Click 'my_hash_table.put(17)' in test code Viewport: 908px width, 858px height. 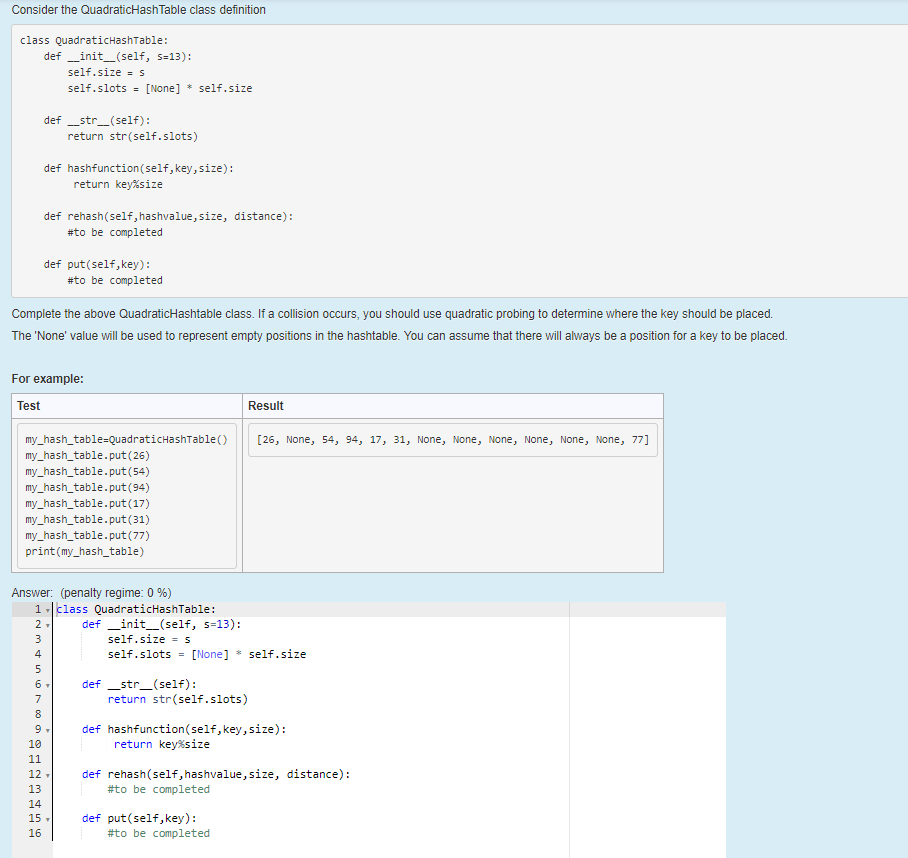pyautogui.click(x=87, y=504)
